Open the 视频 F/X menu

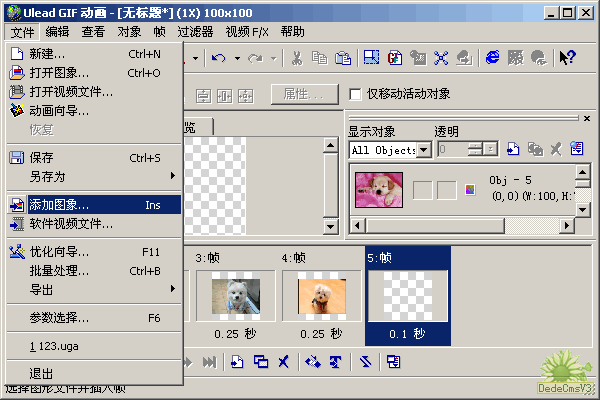247,32
